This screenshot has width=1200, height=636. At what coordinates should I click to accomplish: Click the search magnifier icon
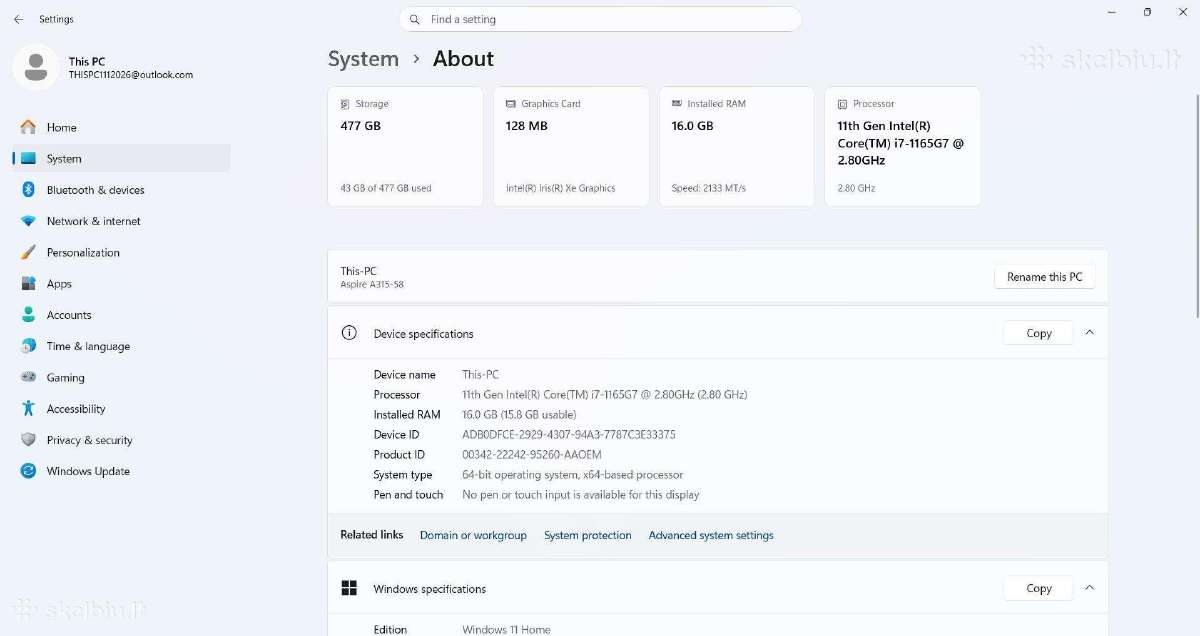point(415,19)
